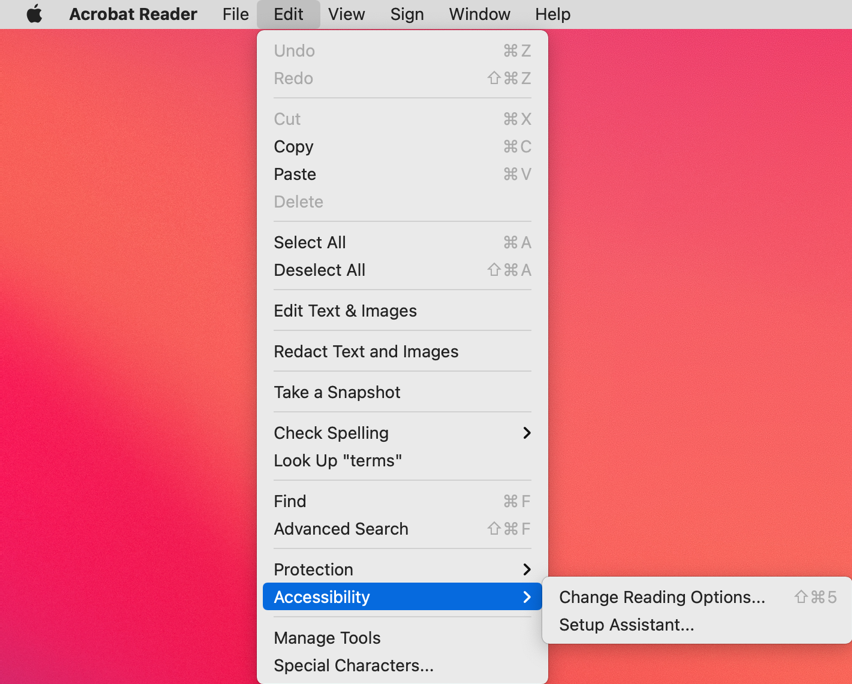The height and width of the screenshot is (684, 852).
Task: Open Special Characters…
Action: tap(402, 666)
